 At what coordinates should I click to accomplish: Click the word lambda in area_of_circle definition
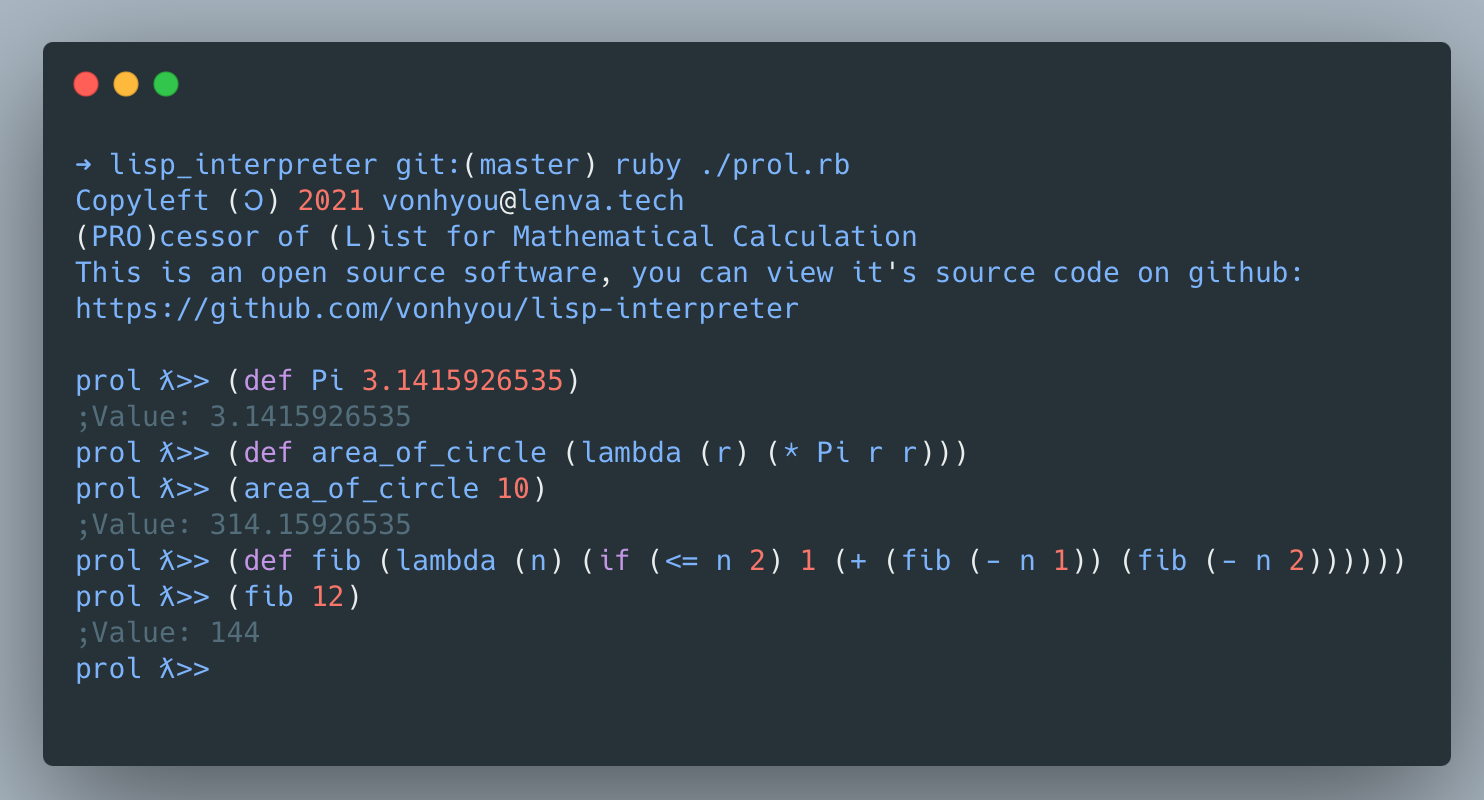pyautogui.click(x=631, y=452)
